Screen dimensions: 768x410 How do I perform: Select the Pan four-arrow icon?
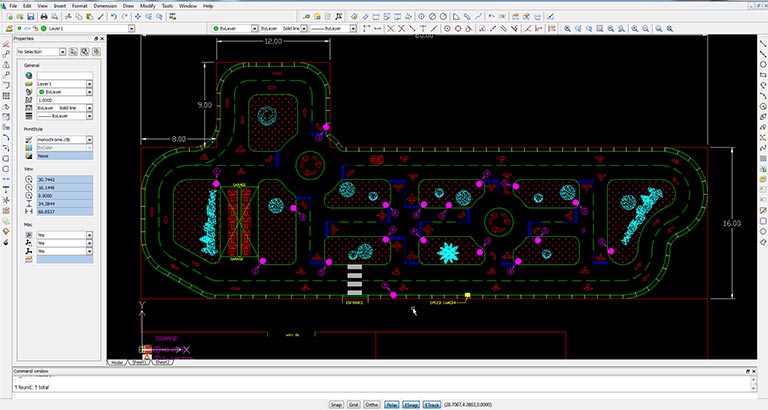click(x=138, y=17)
